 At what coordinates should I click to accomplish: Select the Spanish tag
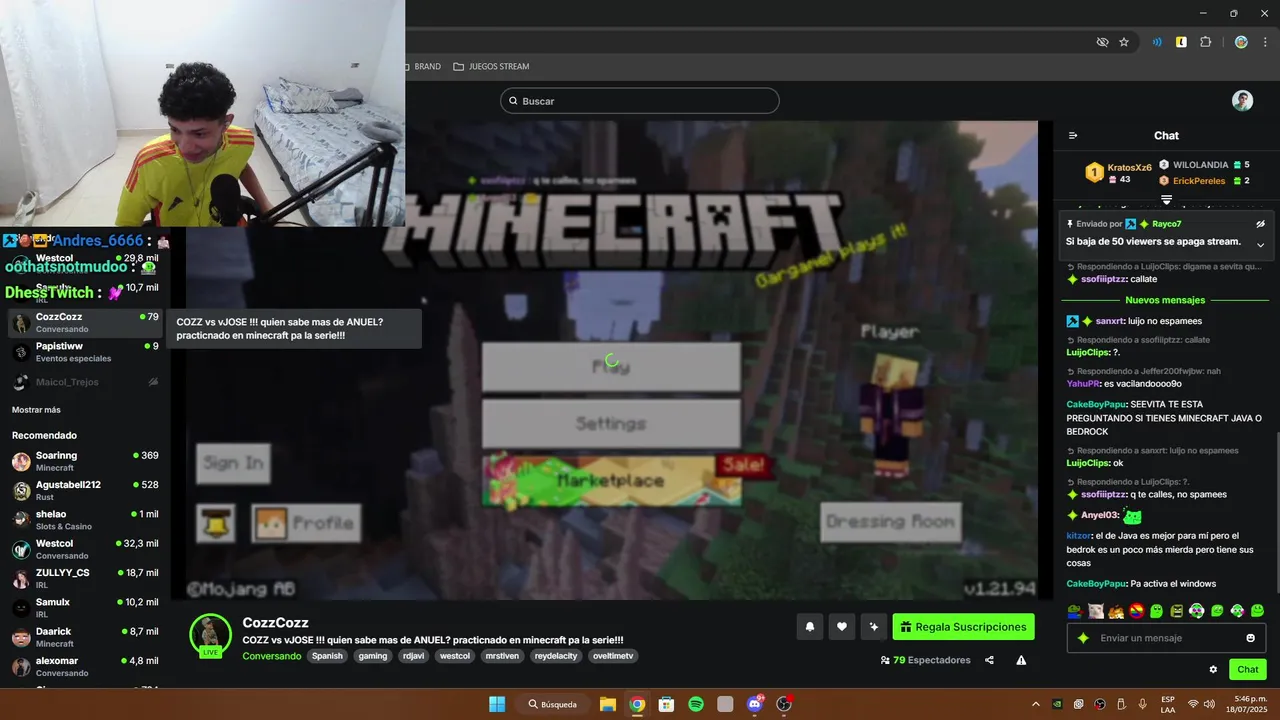tap(327, 656)
